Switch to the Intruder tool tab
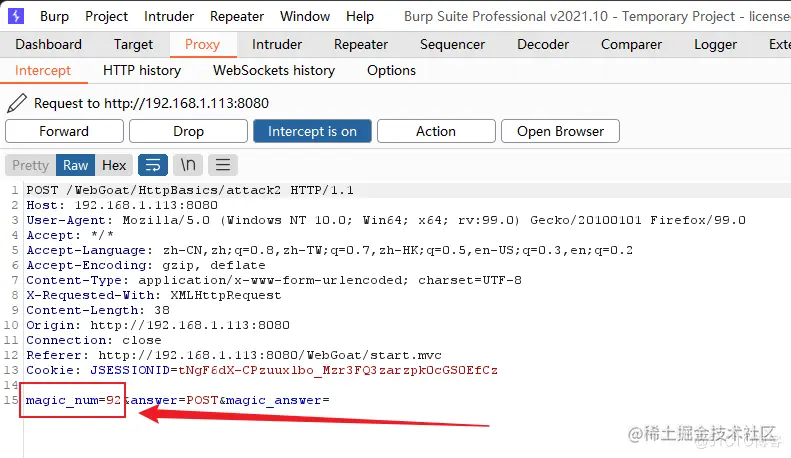 (277, 44)
